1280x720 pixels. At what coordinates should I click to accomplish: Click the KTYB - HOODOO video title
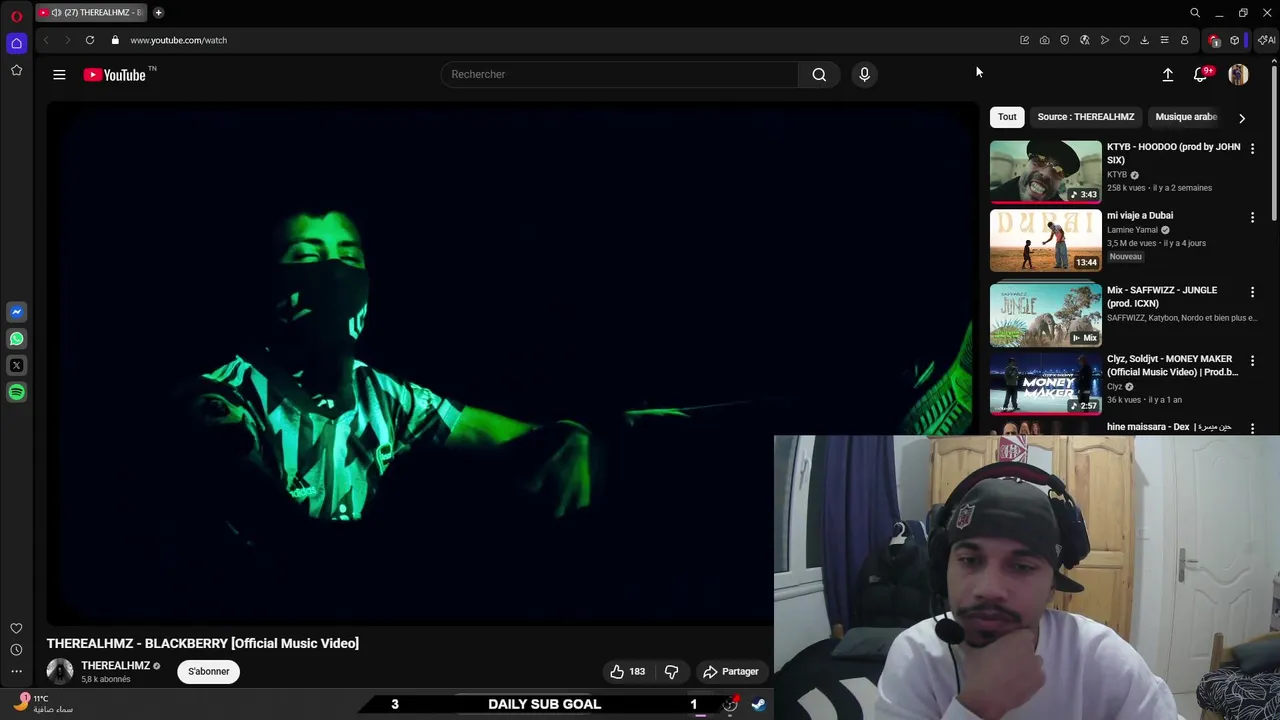pyautogui.click(x=1173, y=153)
